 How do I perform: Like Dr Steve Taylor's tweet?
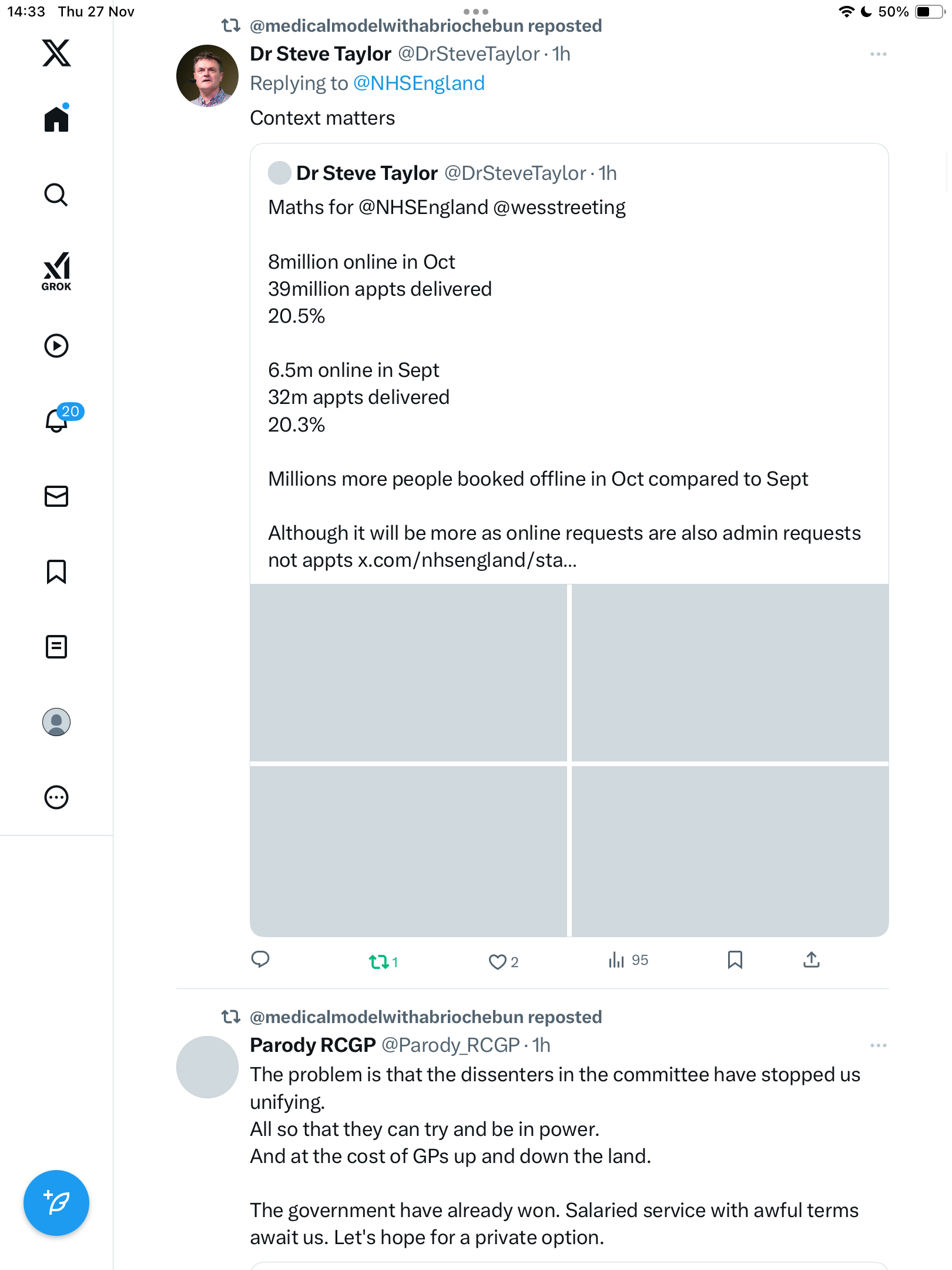tap(498, 961)
